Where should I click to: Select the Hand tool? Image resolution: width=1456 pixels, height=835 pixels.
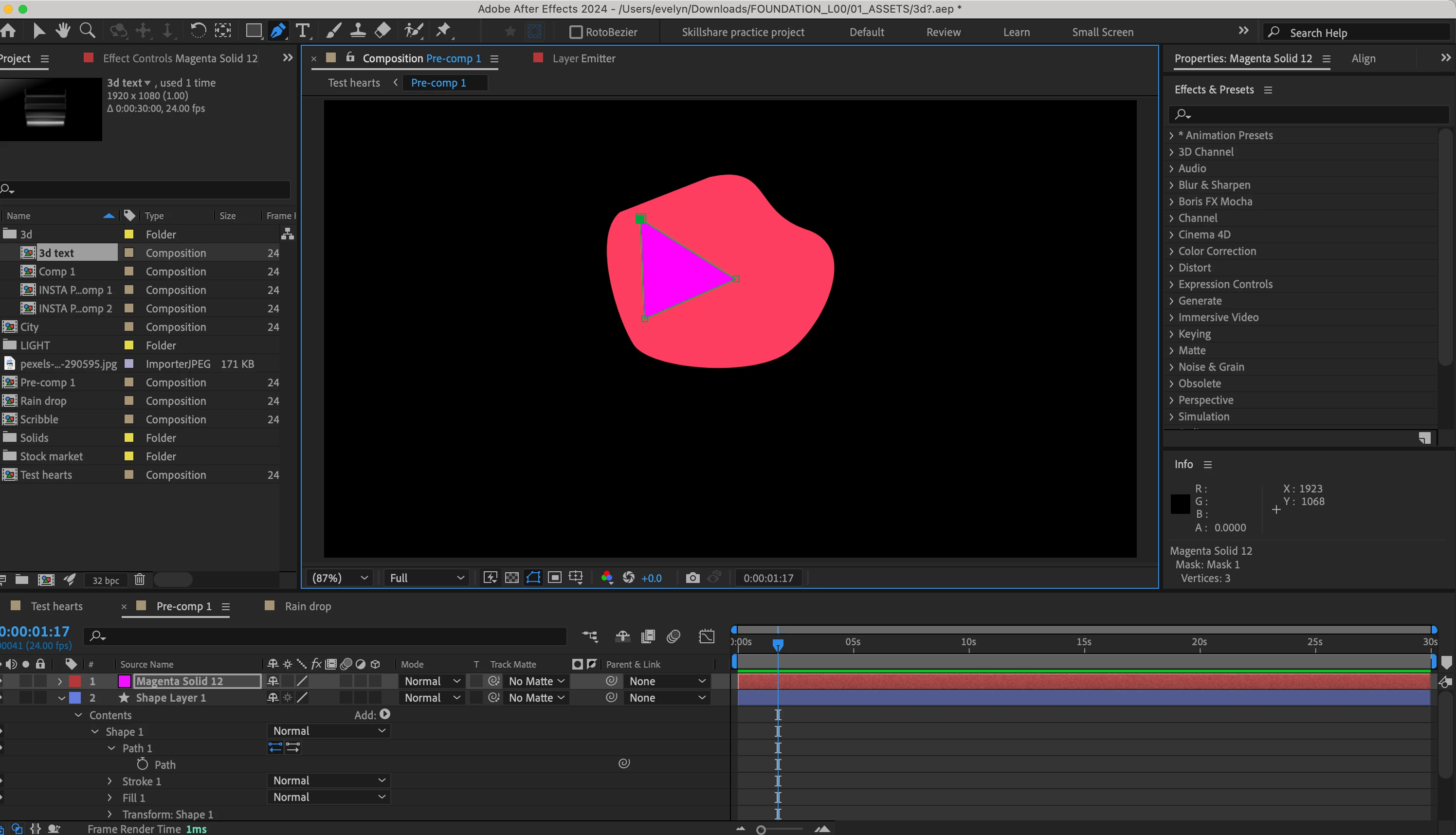point(62,30)
